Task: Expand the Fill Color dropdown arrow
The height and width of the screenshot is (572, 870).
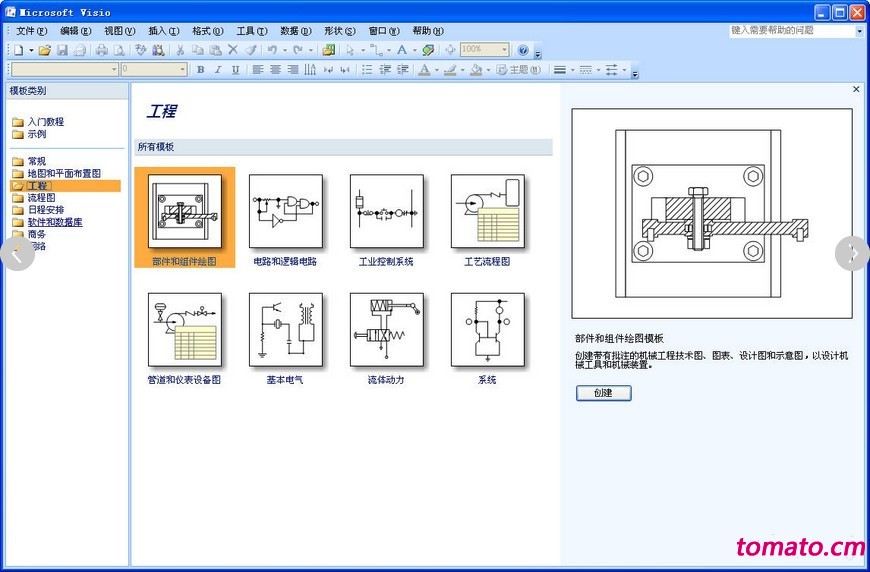Action: 488,70
